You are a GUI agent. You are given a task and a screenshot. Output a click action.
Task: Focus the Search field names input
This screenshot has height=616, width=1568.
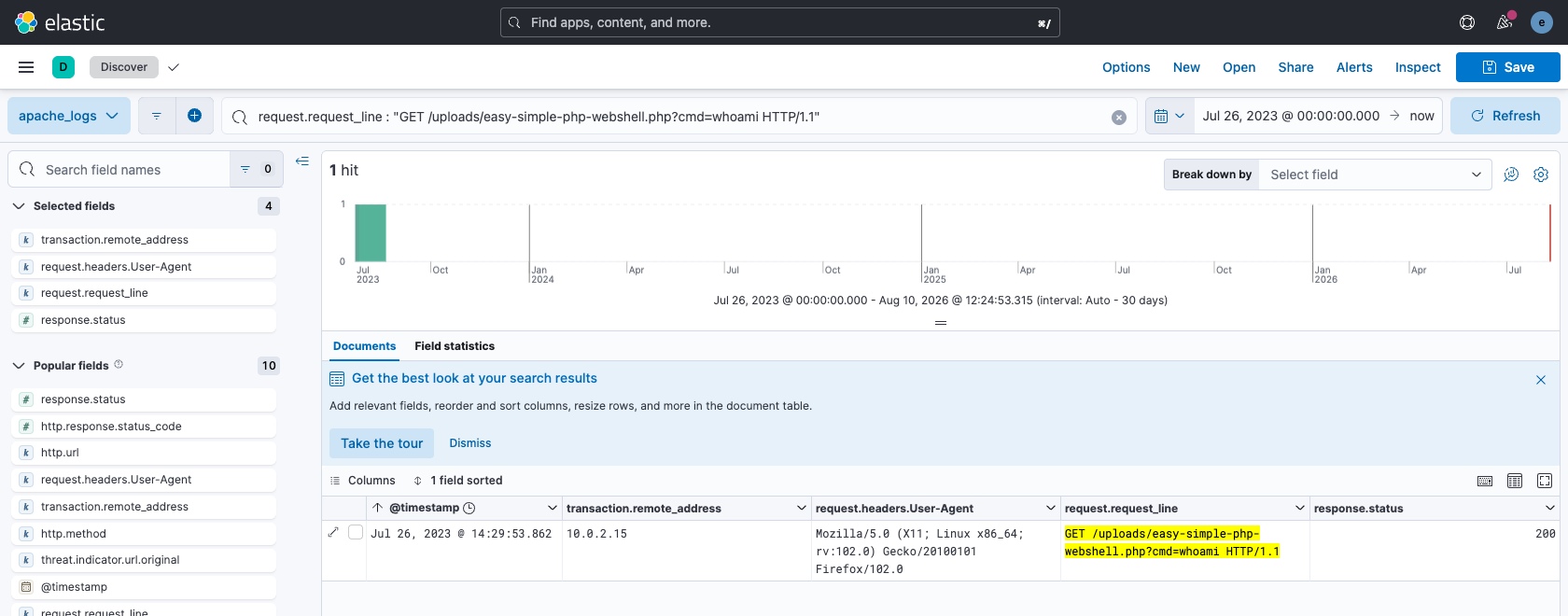119,169
